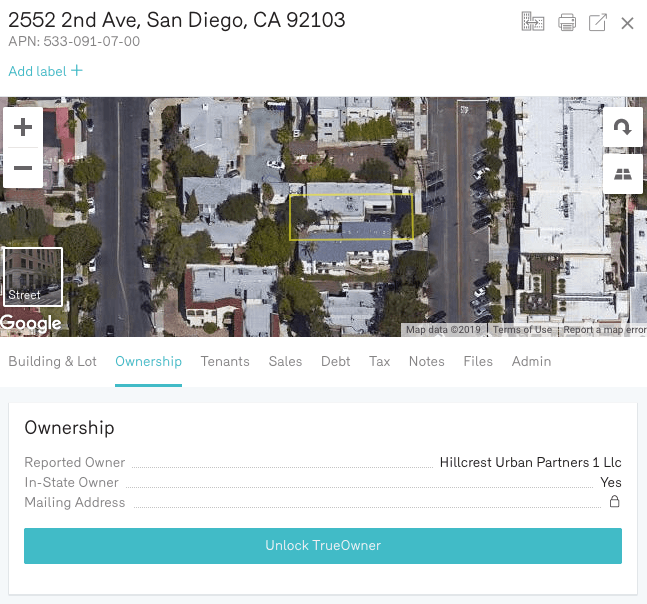The width and height of the screenshot is (647, 604).
Task: Click the compare properties building icon
Action: pos(533,22)
